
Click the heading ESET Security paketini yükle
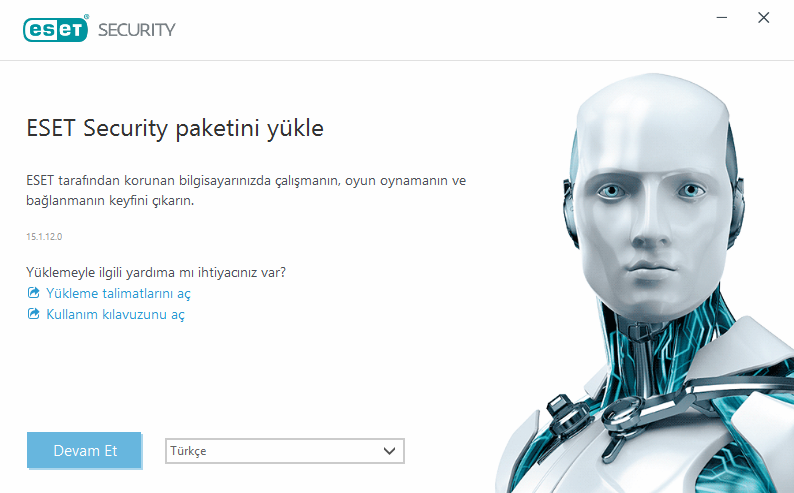175,129
